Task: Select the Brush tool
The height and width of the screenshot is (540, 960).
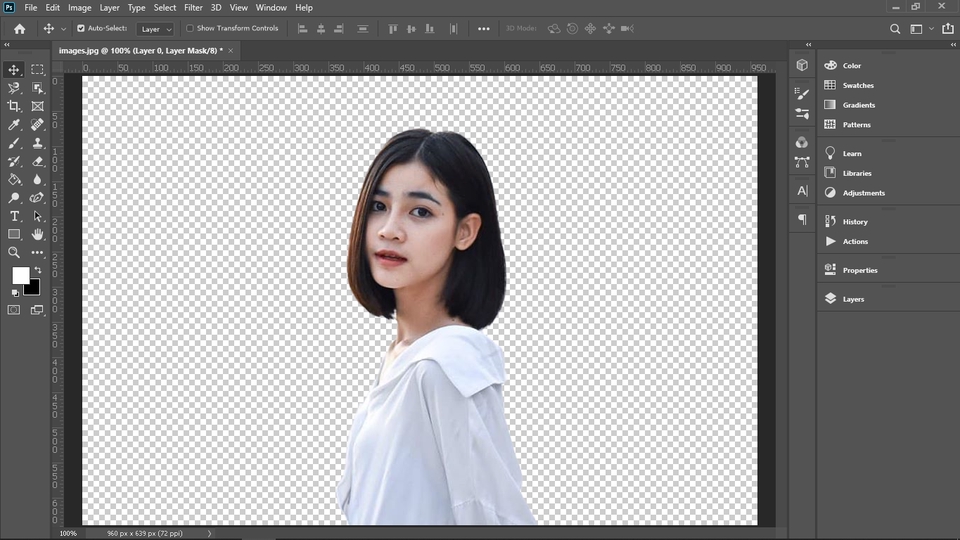Action: (13, 143)
